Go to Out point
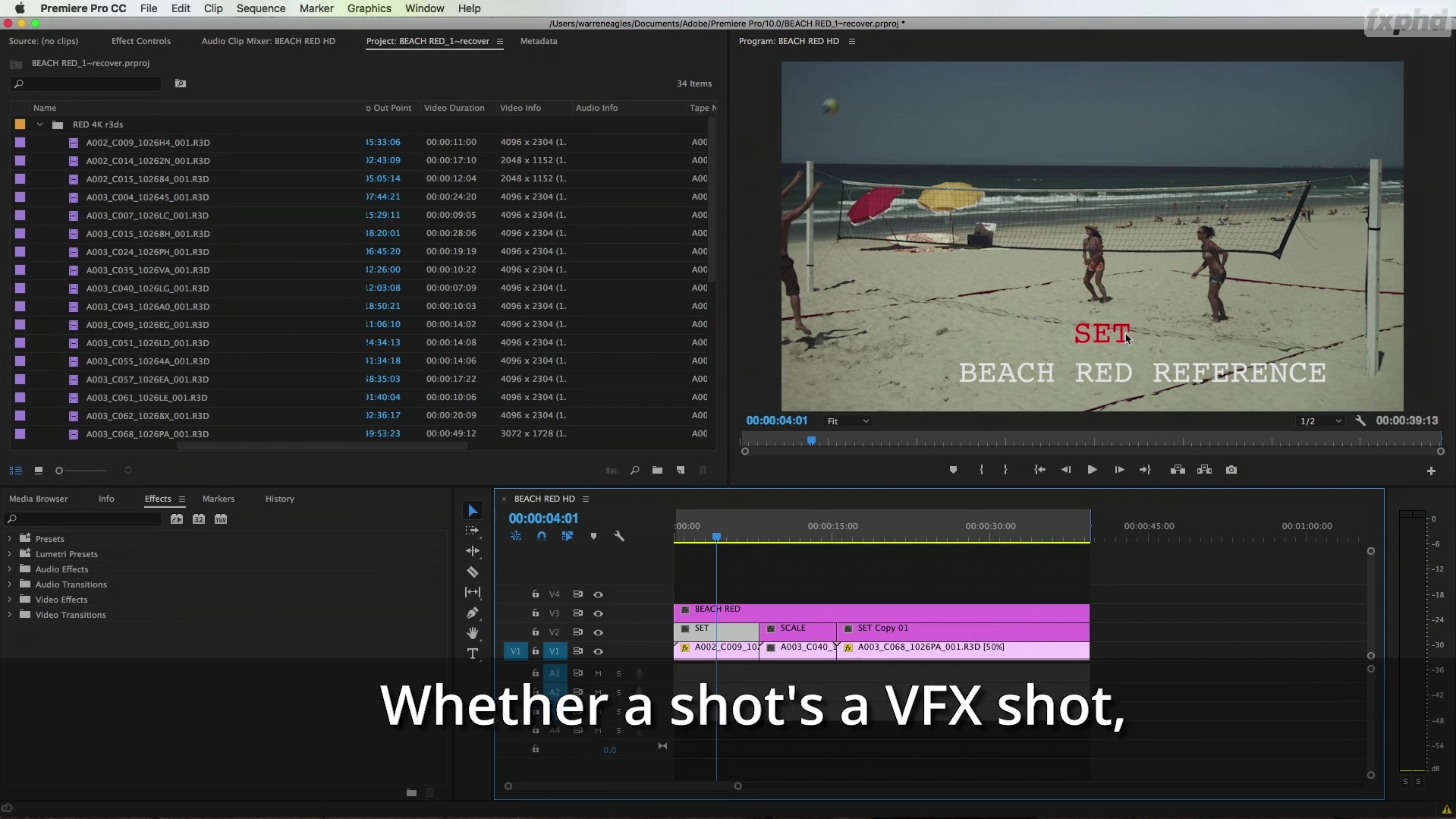Screen dimensions: 1456x819 [1145, 470]
